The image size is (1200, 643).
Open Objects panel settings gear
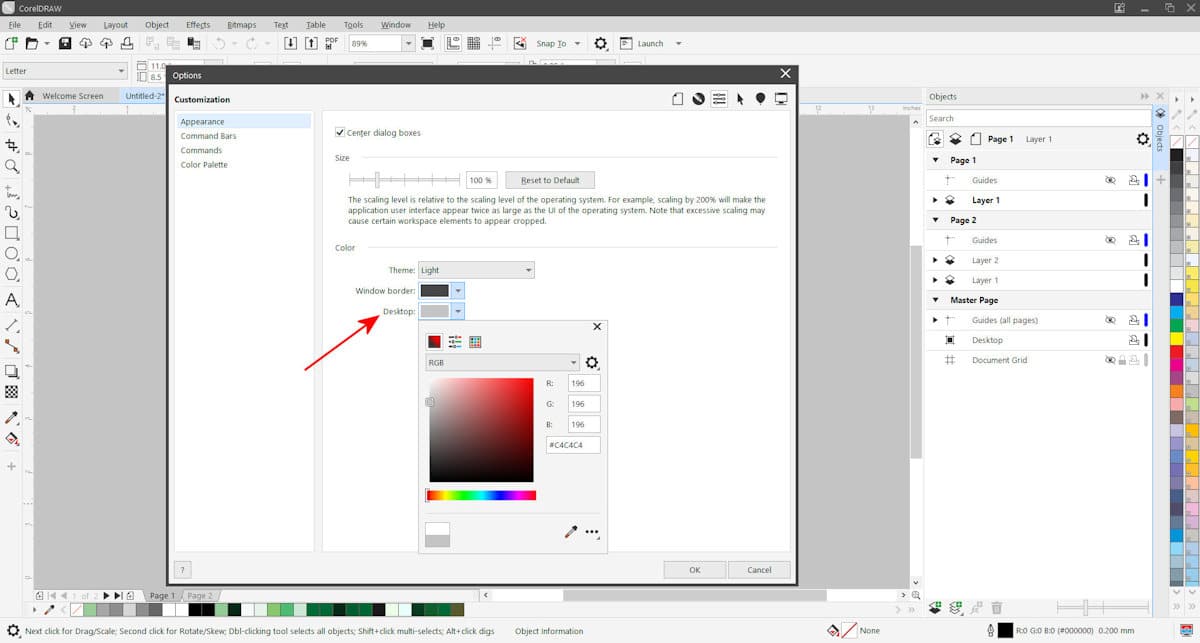[x=1143, y=139]
